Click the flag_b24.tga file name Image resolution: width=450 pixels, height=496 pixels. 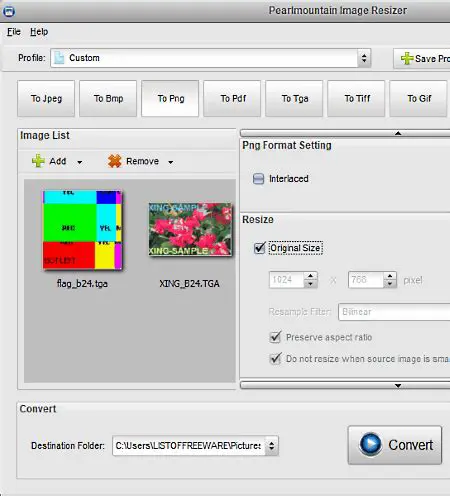point(82,284)
